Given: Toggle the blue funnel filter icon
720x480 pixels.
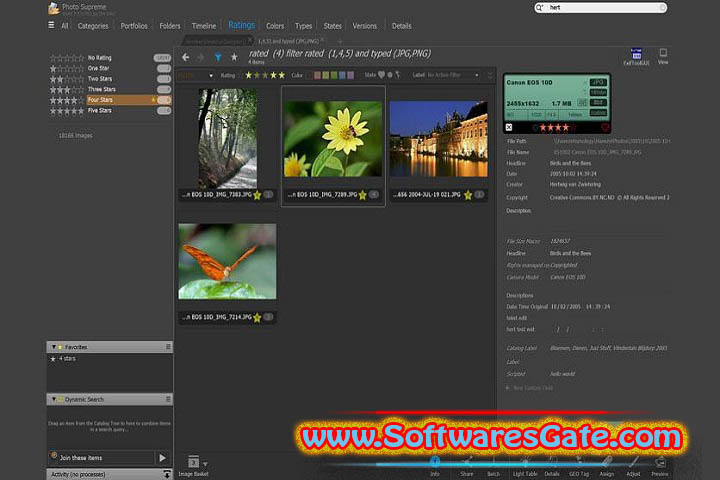Looking at the screenshot, I should pos(218,57).
